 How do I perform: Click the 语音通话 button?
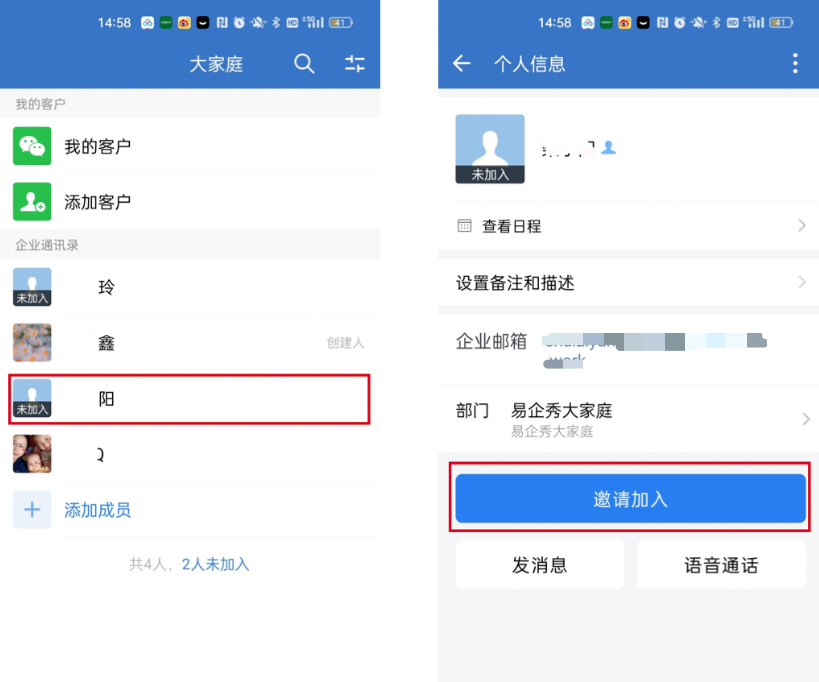point(721,565)
